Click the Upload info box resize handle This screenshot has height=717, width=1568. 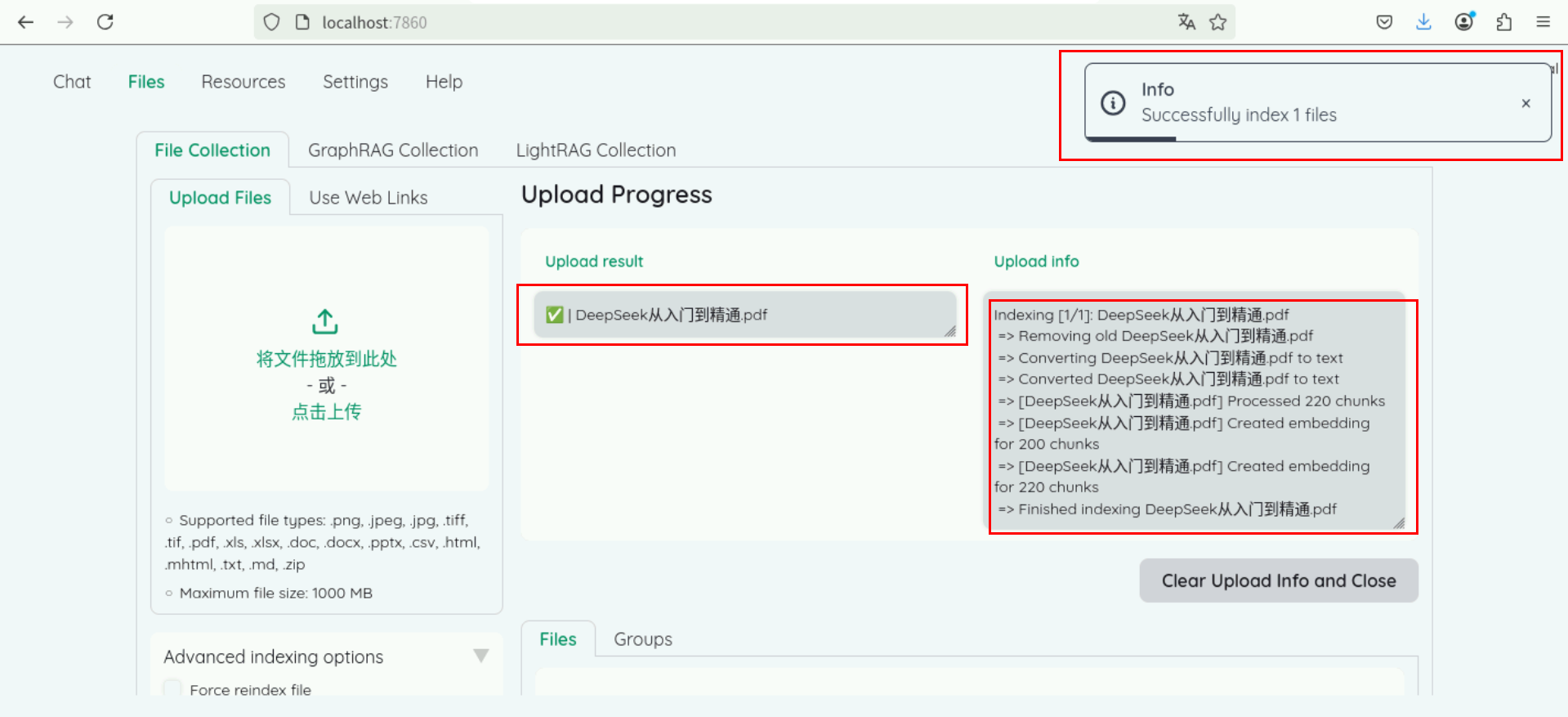click(x=1399, y=523)
